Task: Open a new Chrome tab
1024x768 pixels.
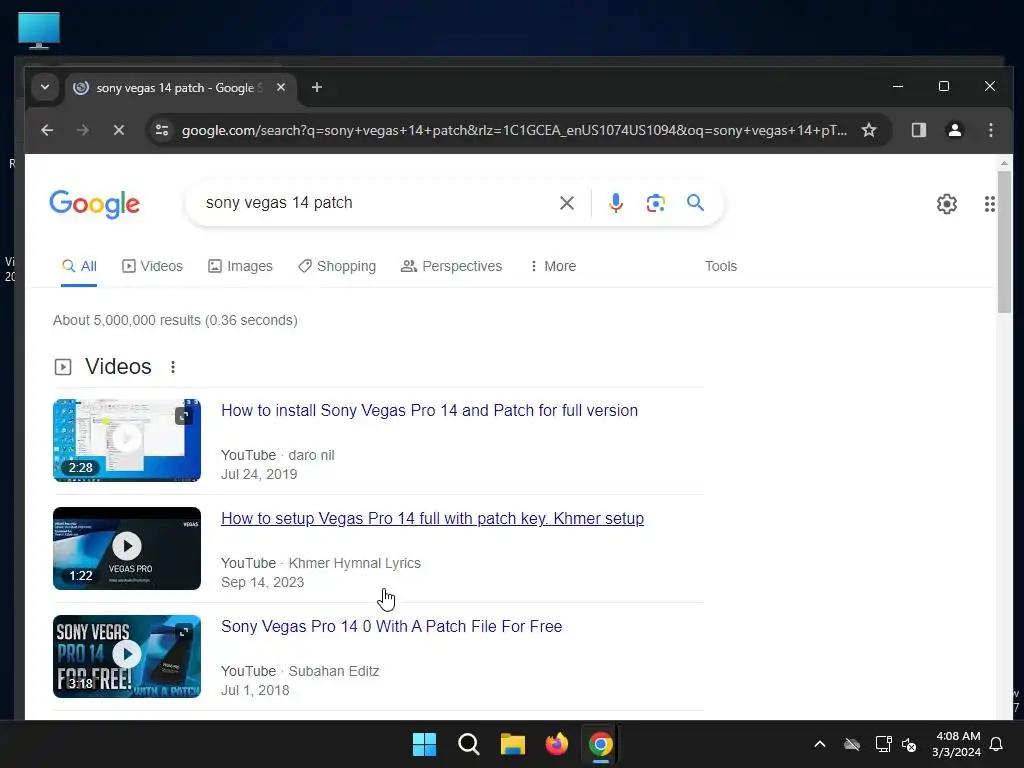Action: coord(317,87)
